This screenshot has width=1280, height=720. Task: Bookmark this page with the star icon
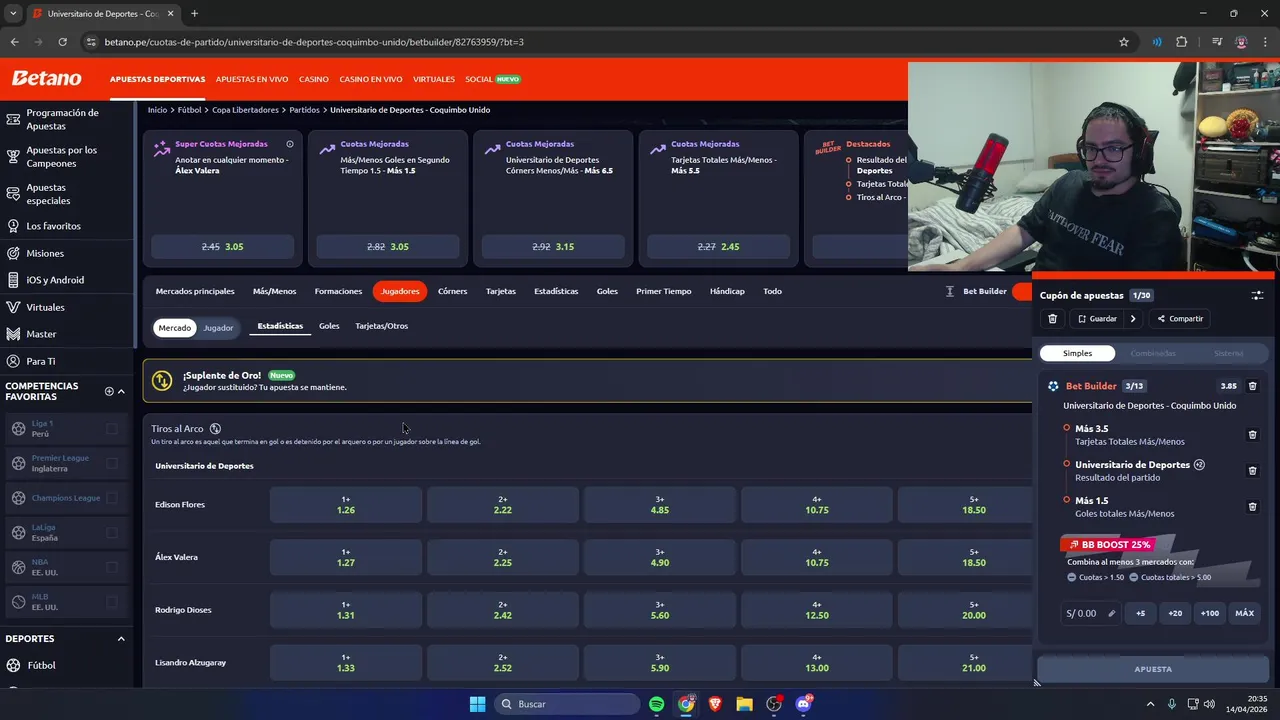(1124, 42)
